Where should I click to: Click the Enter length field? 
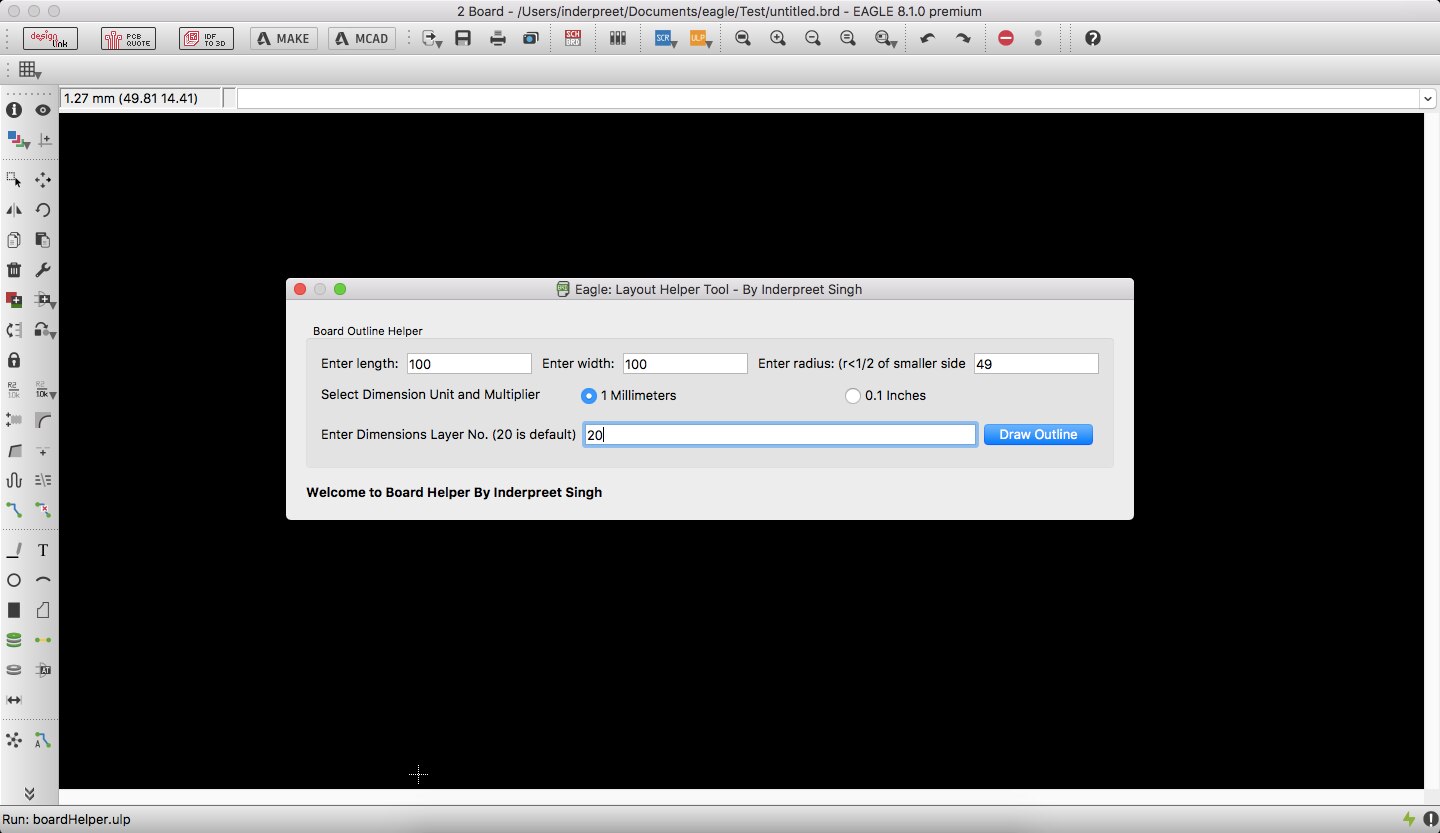coord(469,364)
